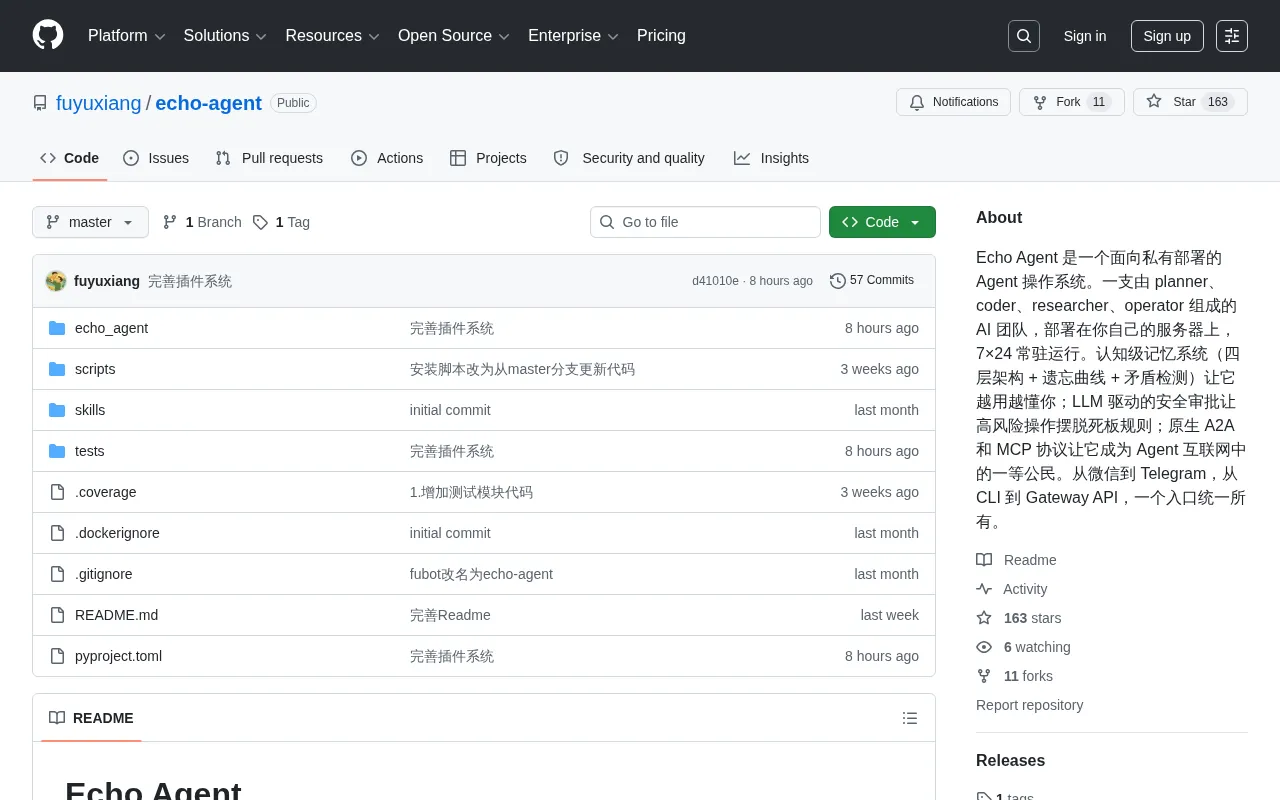Open the Notifications button

[x=954, y=102]
